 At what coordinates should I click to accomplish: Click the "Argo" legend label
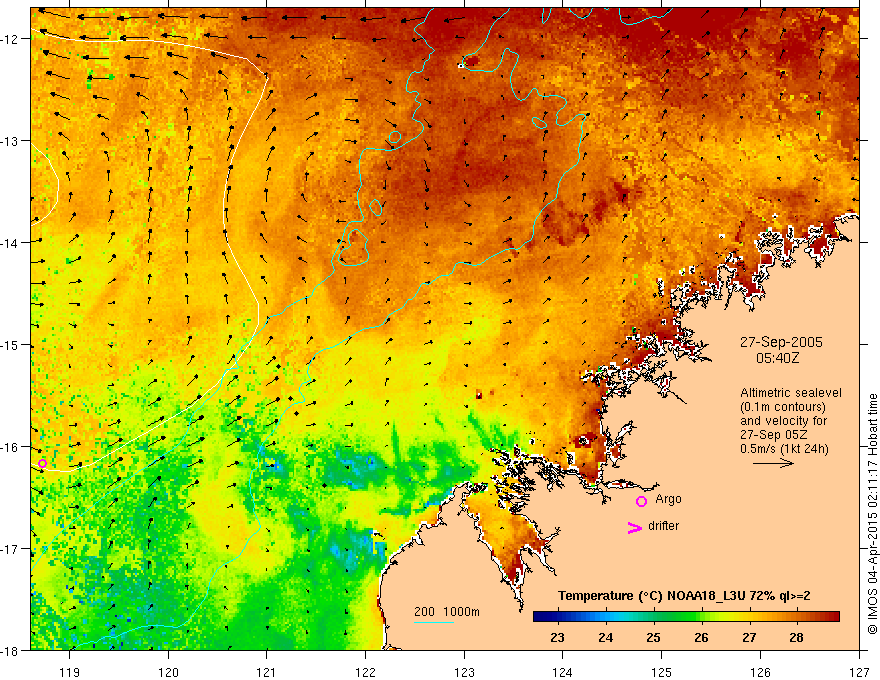tap(668, 499)
